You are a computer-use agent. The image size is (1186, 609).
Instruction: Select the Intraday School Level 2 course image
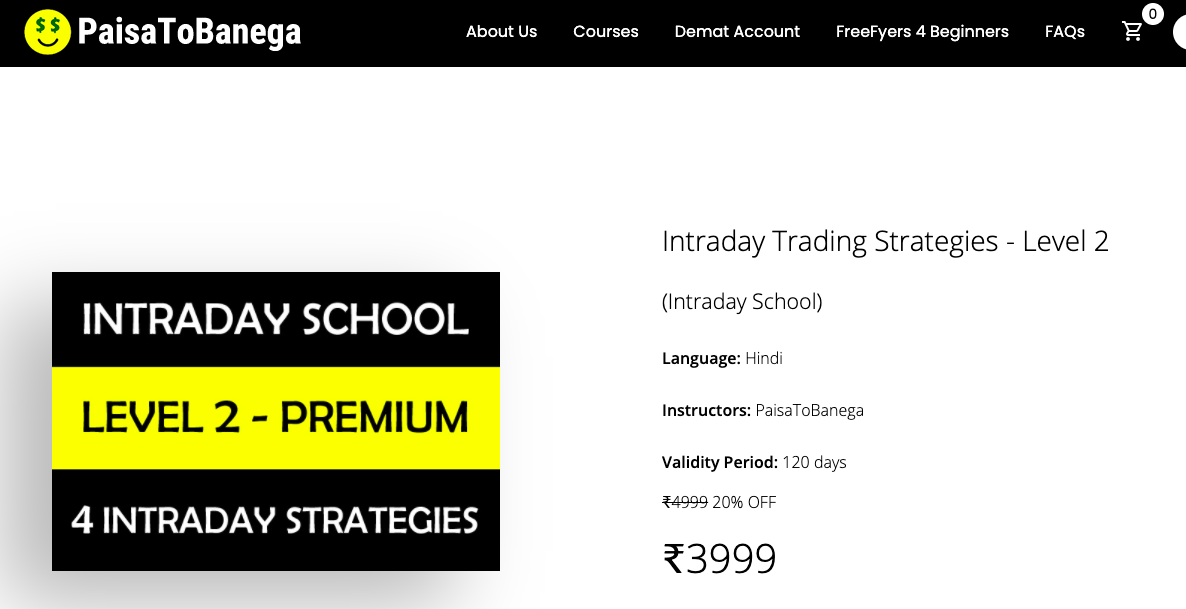click(275, 420)
